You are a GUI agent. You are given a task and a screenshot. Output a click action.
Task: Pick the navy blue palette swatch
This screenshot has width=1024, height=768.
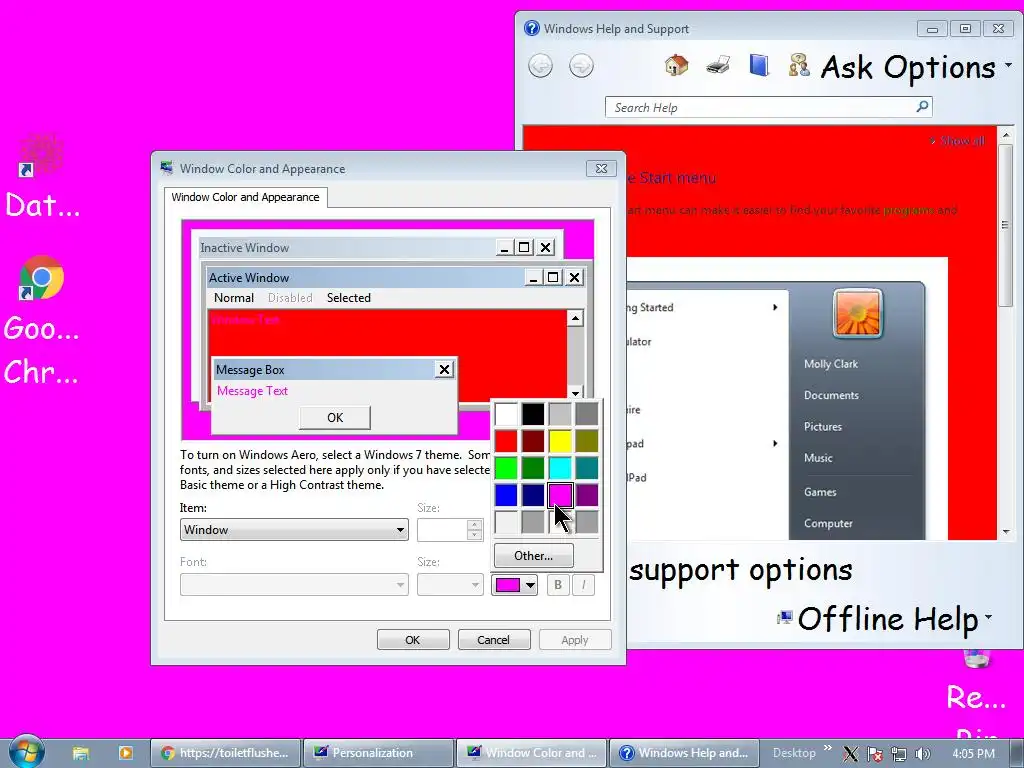pos(533,495)
